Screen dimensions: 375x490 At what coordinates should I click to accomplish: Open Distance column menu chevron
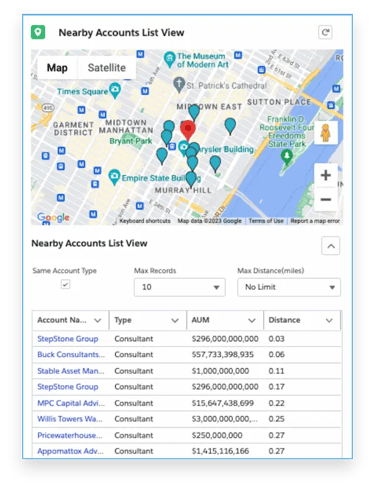pos(329,320)
